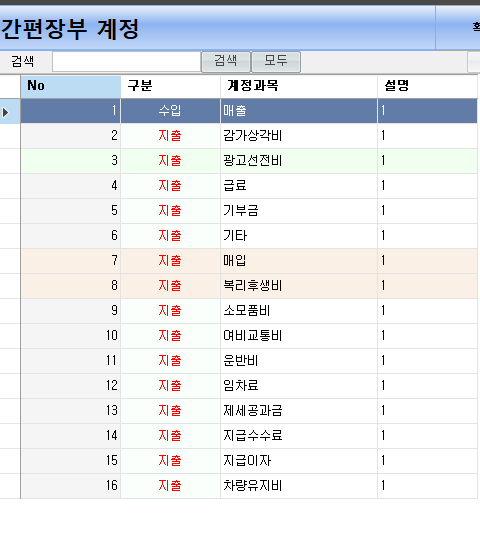Select the 감가상각비 account row
The width and height of the screenshot is (480, 546).
pos(249,136)
